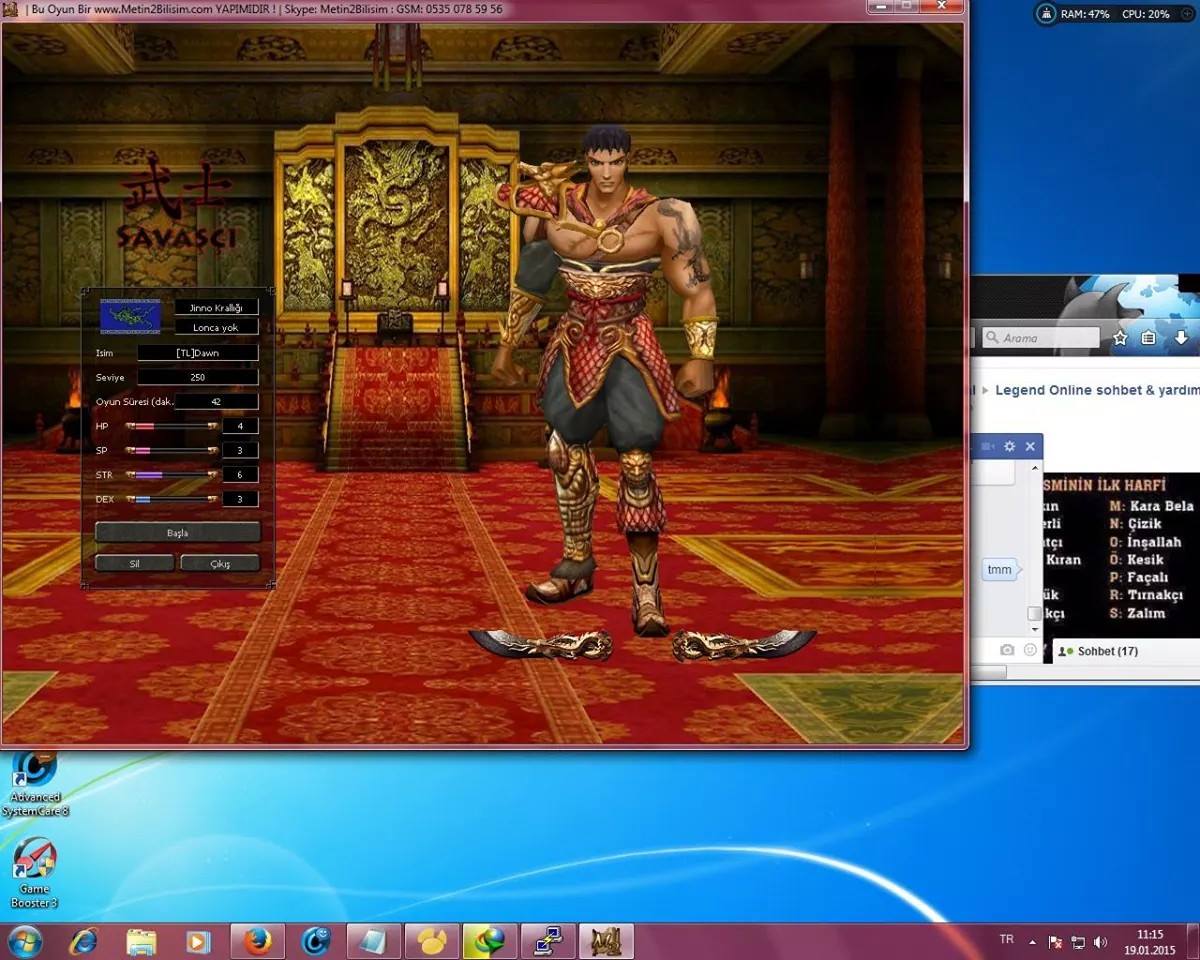This screenshot has width=1200, height=960.
Task: Click the Başla button to start the game
Action: click(177, 532)
